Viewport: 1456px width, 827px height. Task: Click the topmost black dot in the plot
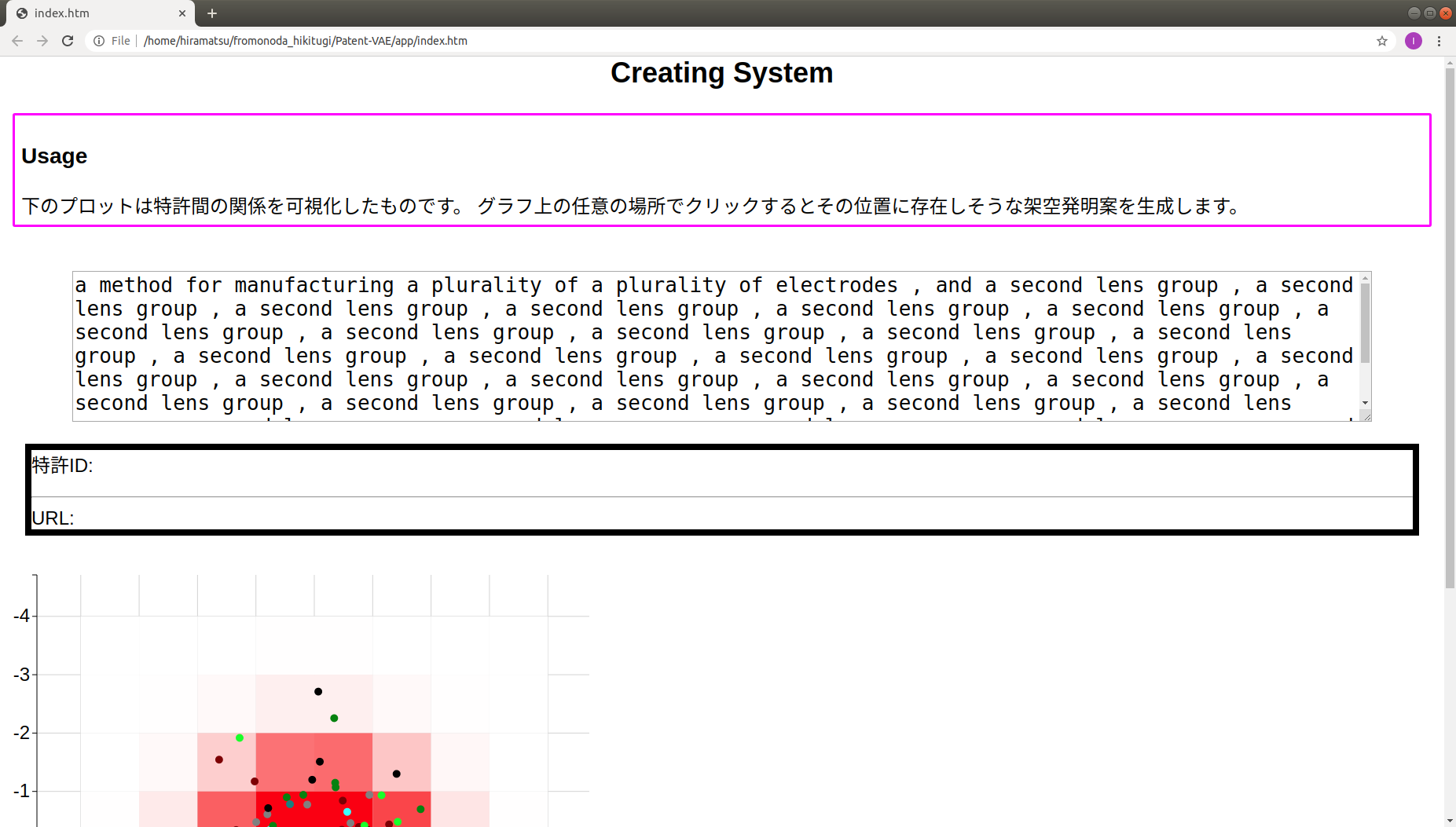(x=318, y=692)
